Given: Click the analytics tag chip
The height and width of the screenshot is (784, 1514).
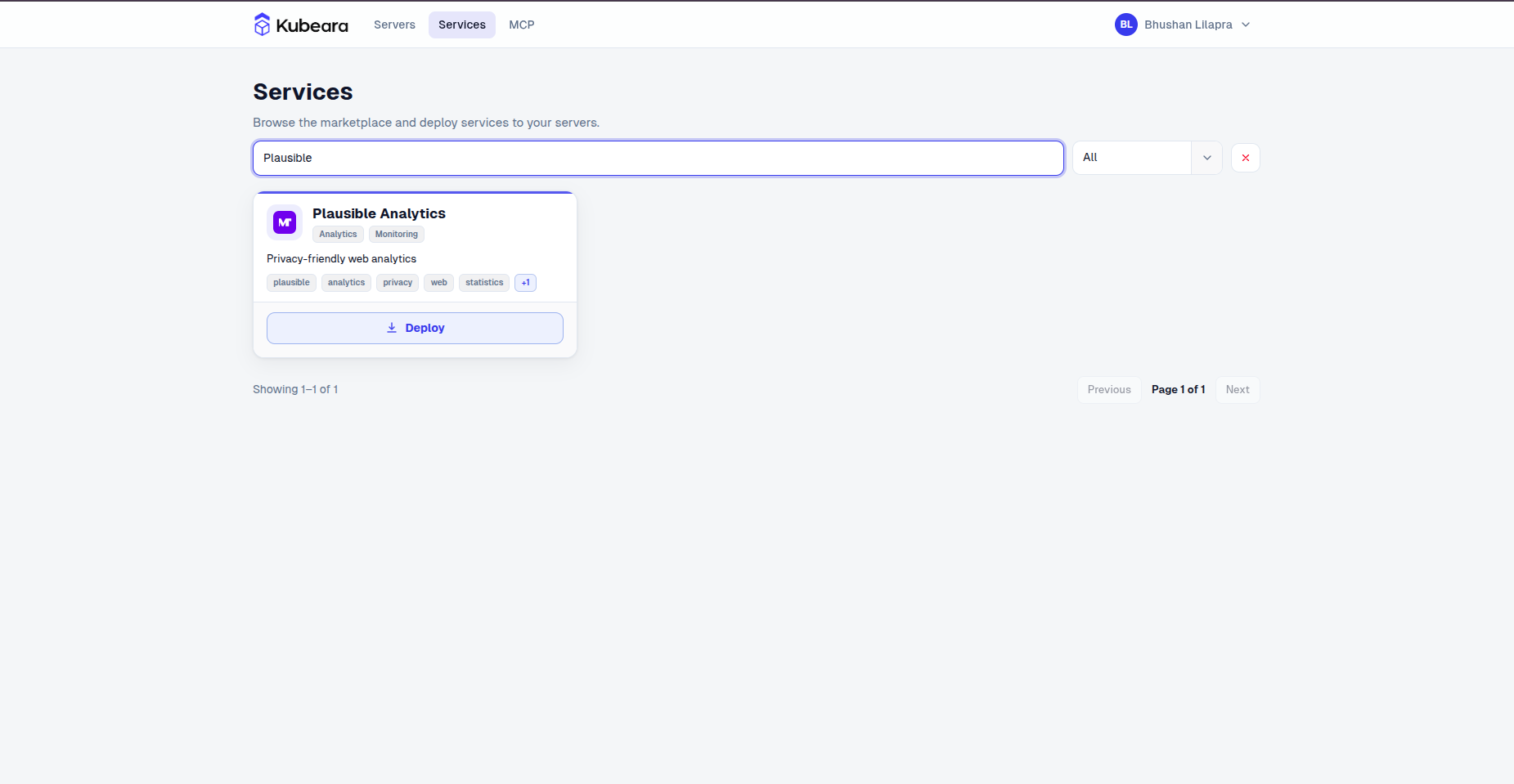Looking at the screenshot, I should (347, 283).
